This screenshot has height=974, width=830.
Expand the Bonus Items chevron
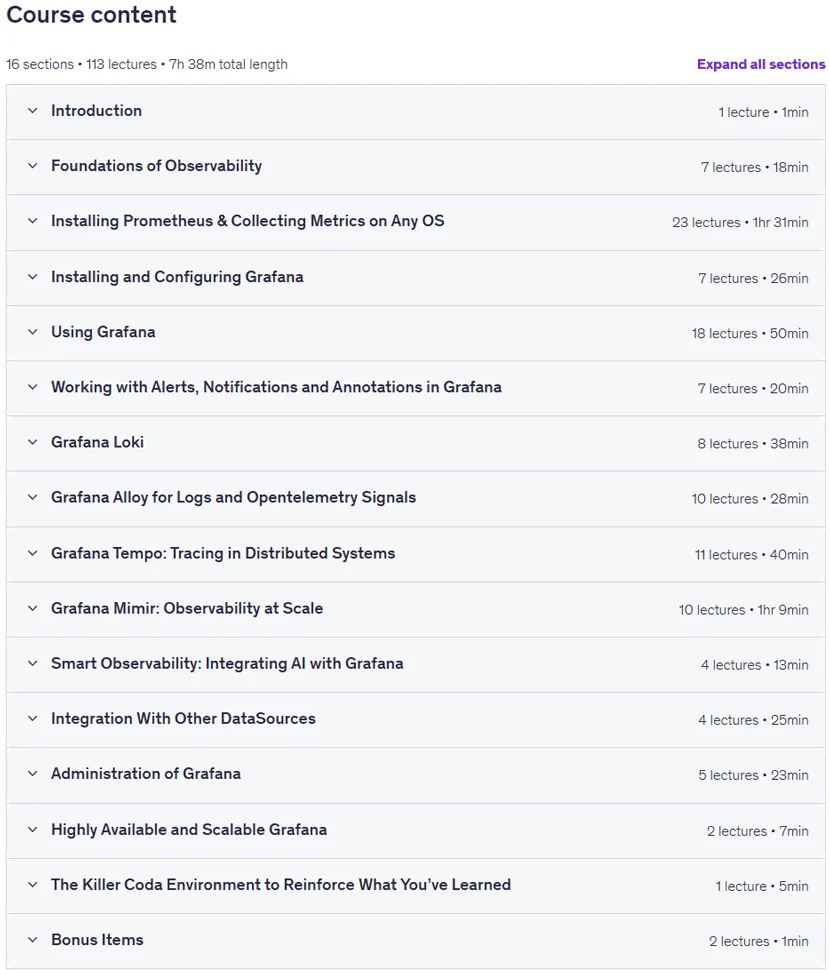click(x=32, y=940)
